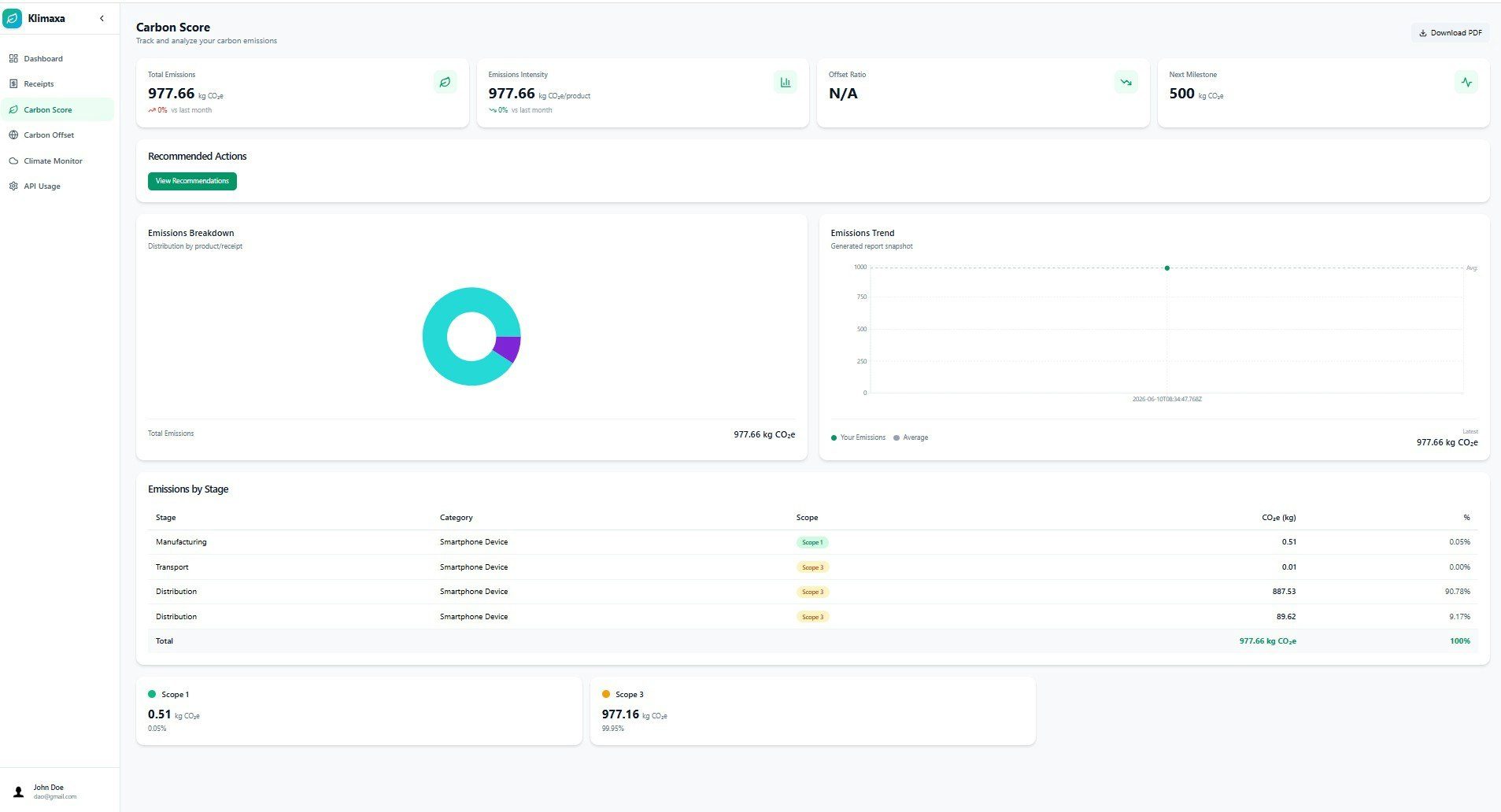This screenshot has height=812, width=1501.
Task: Click the orange dot on Scope 3 card
Action: tap(606, 694)
